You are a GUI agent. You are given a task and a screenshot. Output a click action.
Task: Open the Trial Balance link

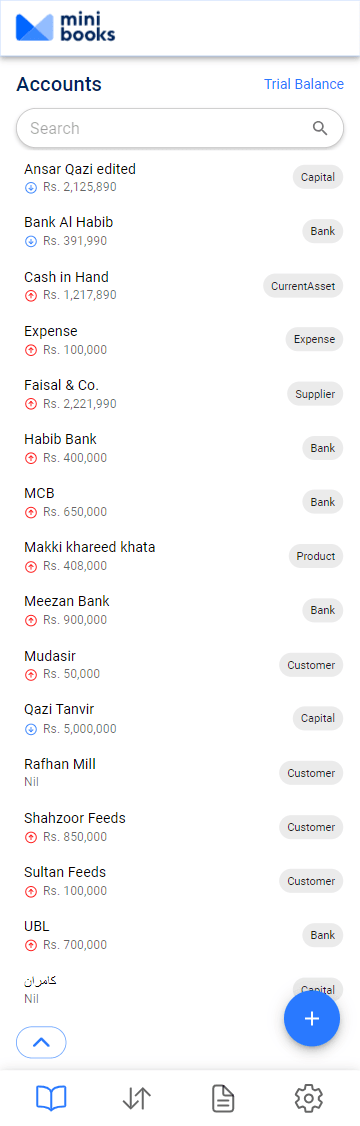(x=304, y=84)
